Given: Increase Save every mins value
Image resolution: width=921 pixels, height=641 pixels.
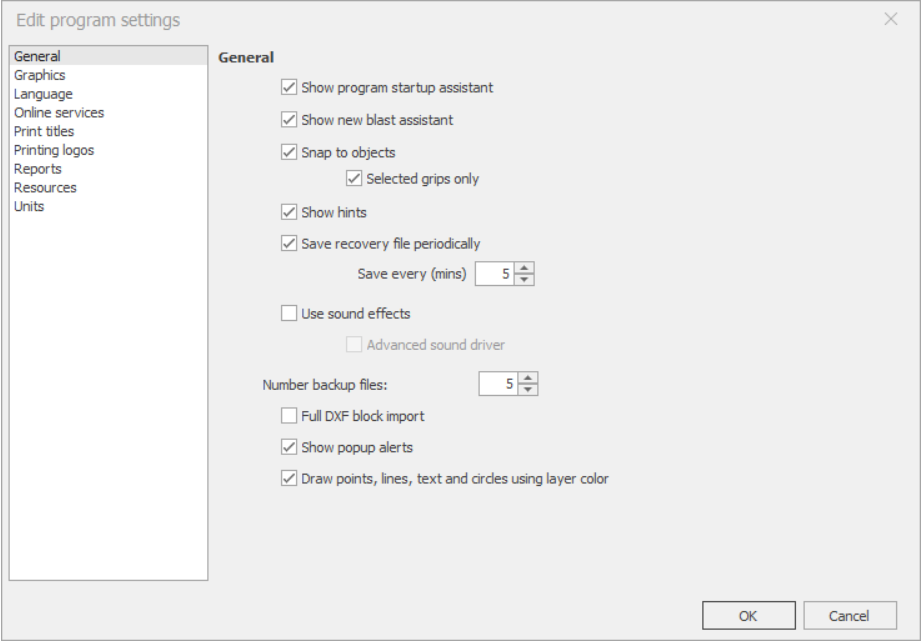Looking at the screenshot, I should pyautogui.click(x=524, y=268).
